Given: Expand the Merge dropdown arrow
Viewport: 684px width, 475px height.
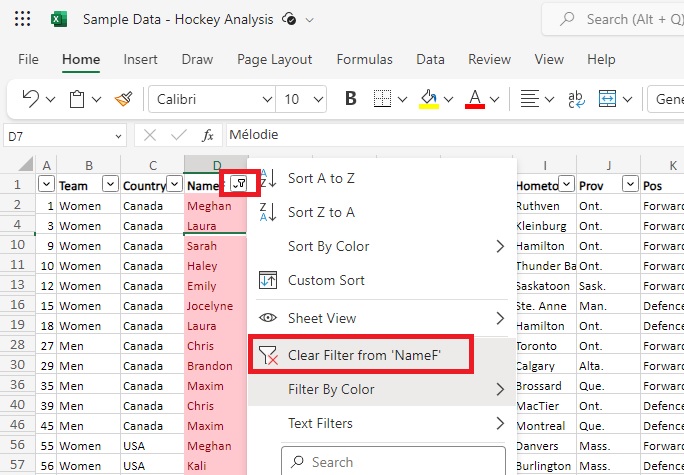Looking at the screenshot, I should (627, 99).
